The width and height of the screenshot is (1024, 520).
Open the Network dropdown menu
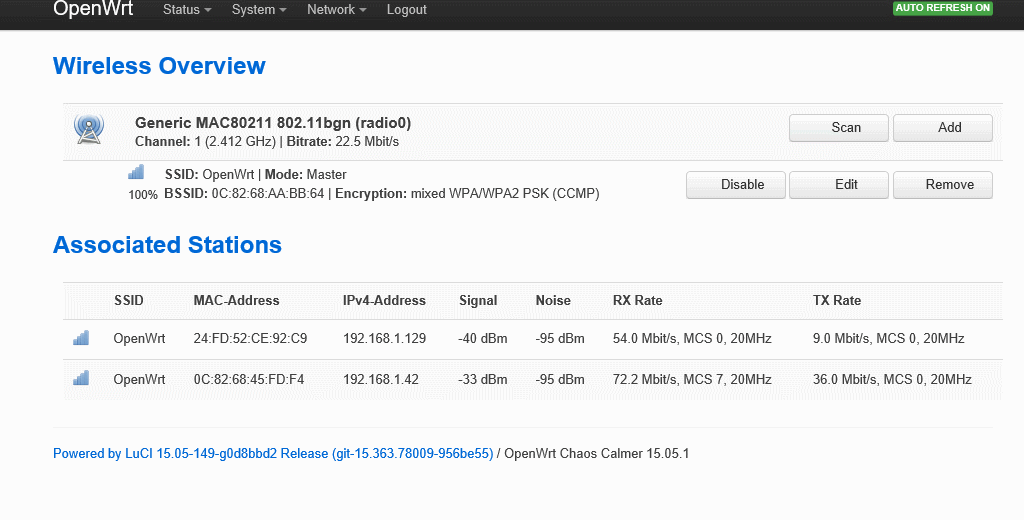coord(336,10)
